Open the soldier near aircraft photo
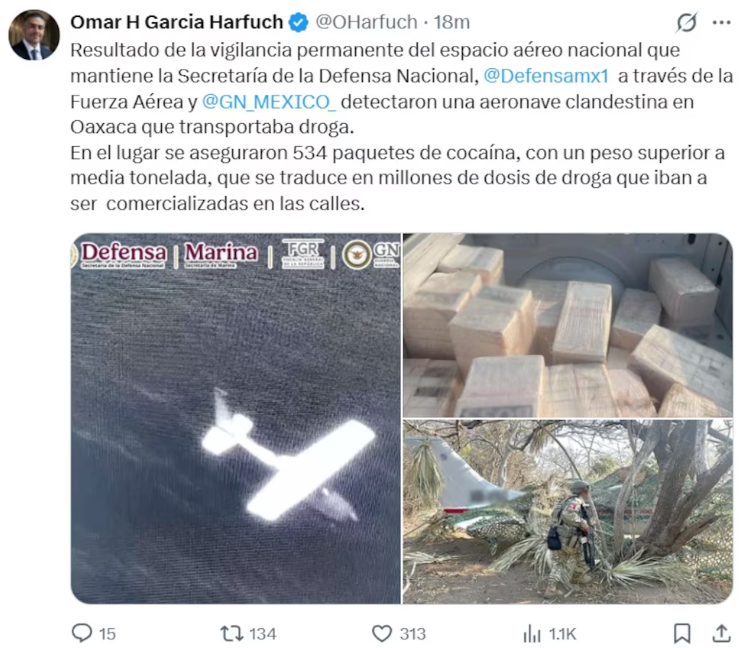 coord(568,512)
